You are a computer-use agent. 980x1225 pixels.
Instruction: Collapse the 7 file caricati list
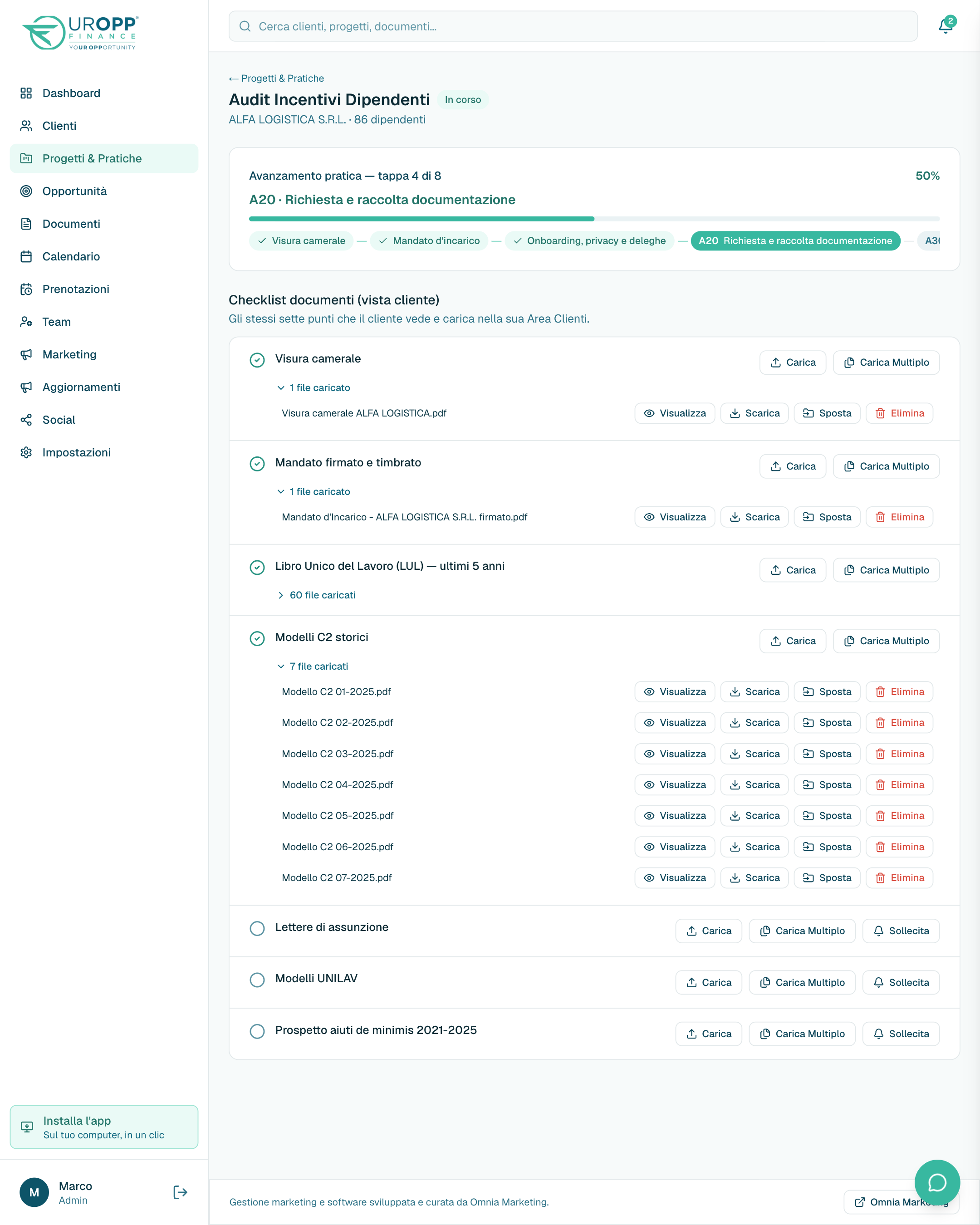(312, 666)
